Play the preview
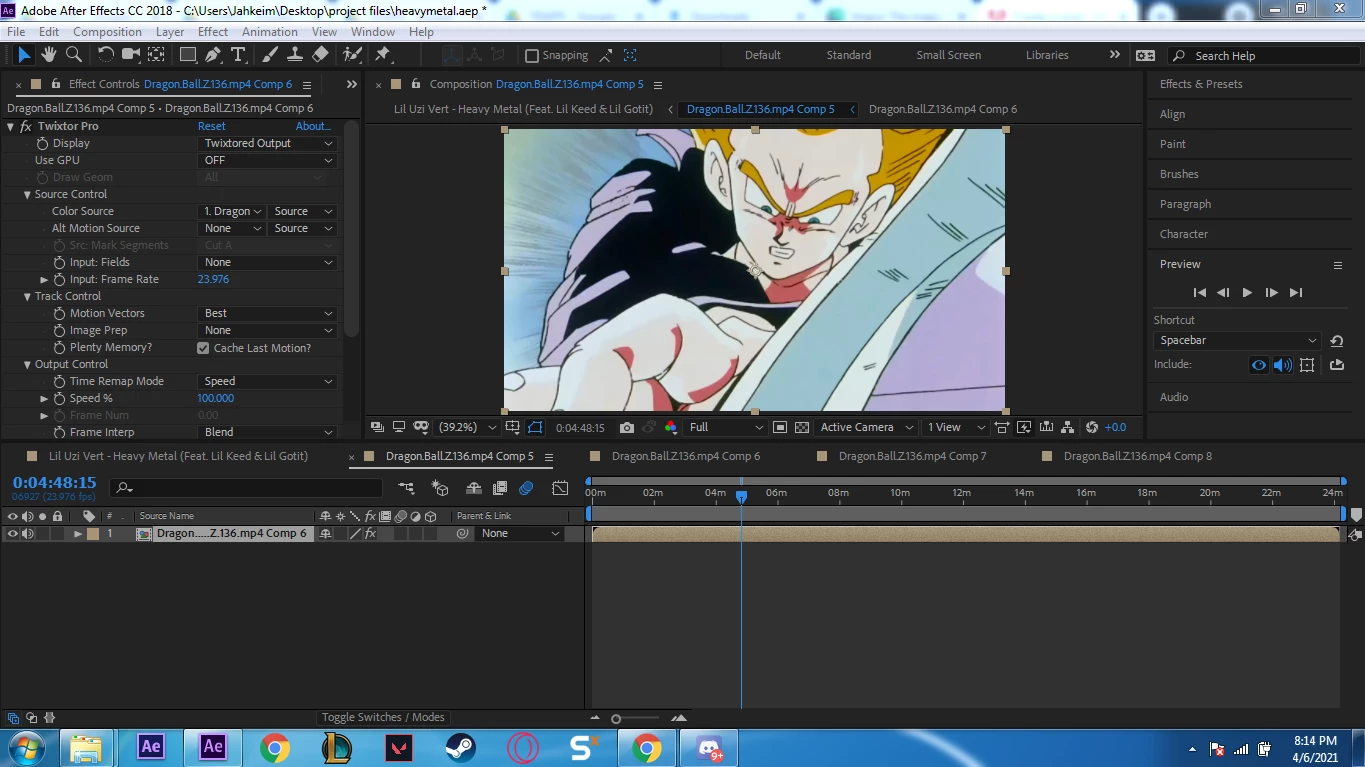This screenshot has height=767, width=1365. (x=1247, y=293)
